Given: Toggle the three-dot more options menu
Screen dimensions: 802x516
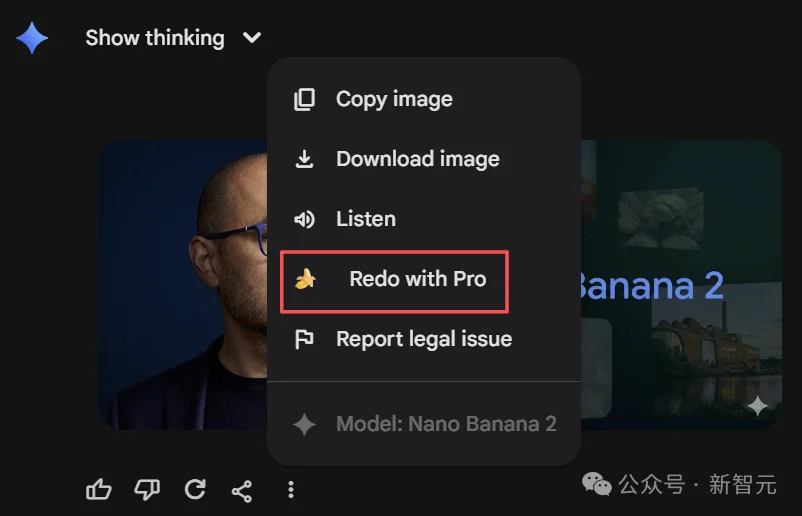Looking at the screenshot, I should (x=290, y=489).
